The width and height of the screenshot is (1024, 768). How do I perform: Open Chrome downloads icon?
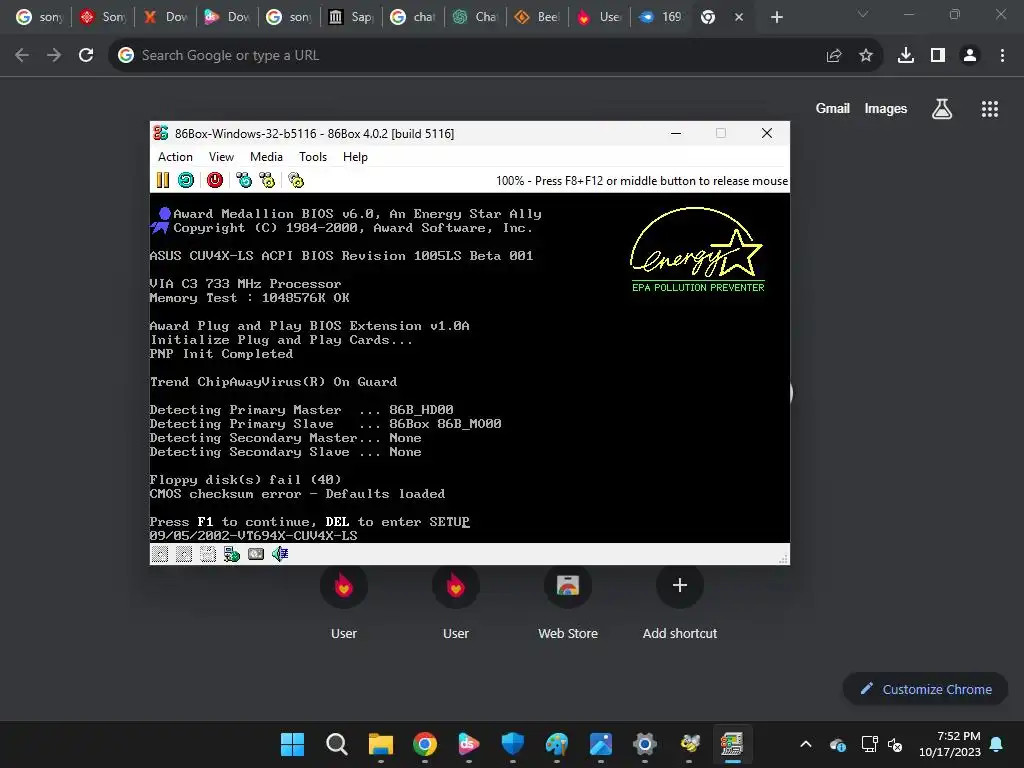[906, 56]
